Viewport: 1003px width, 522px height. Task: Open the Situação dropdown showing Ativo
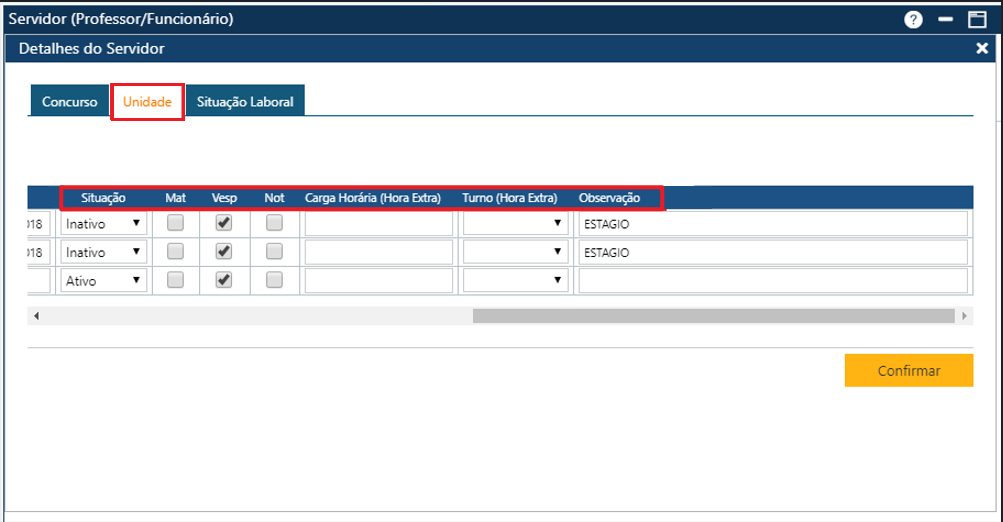104,281
